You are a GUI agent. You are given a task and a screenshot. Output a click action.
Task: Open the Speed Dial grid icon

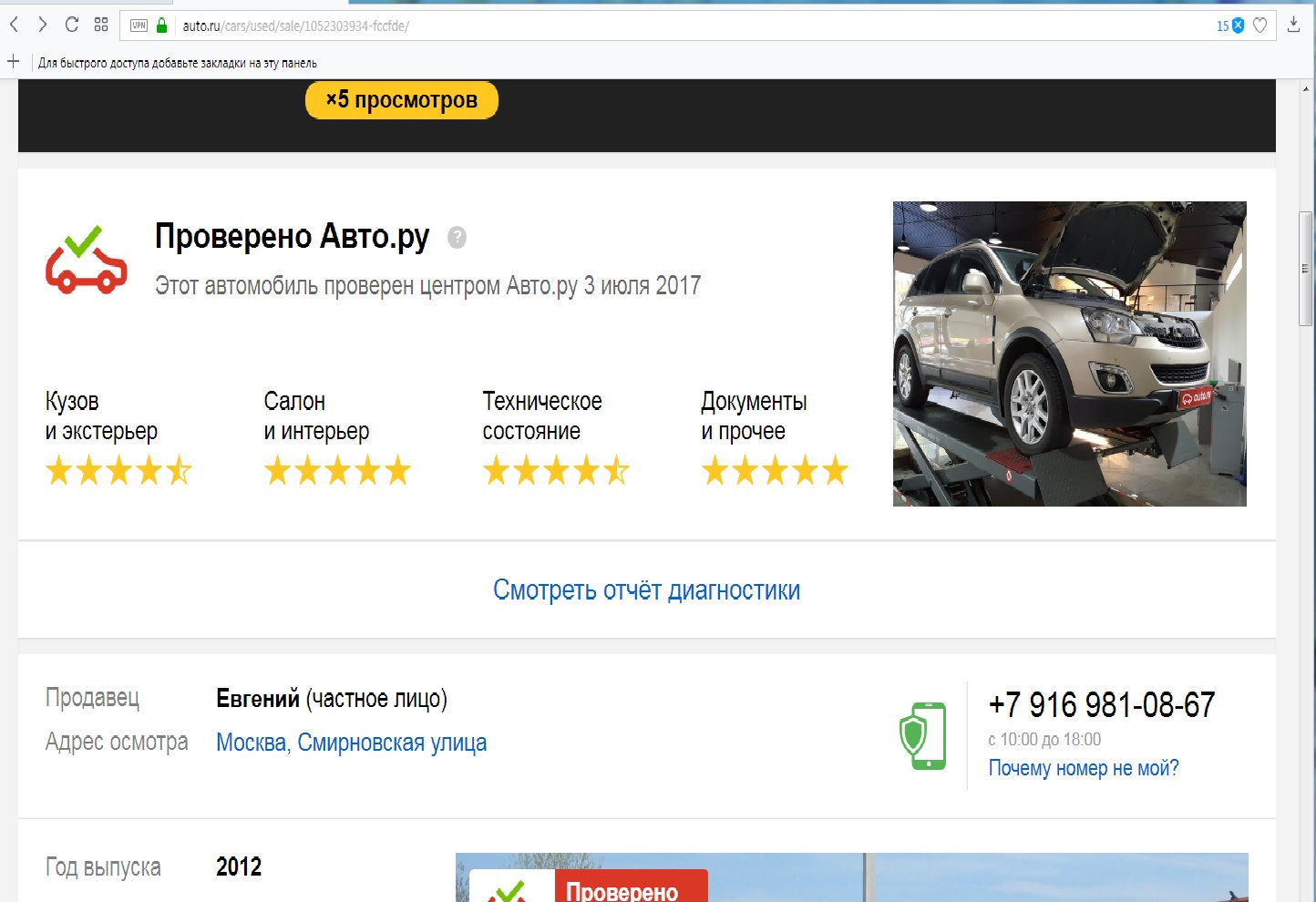[x=101, y=26]
